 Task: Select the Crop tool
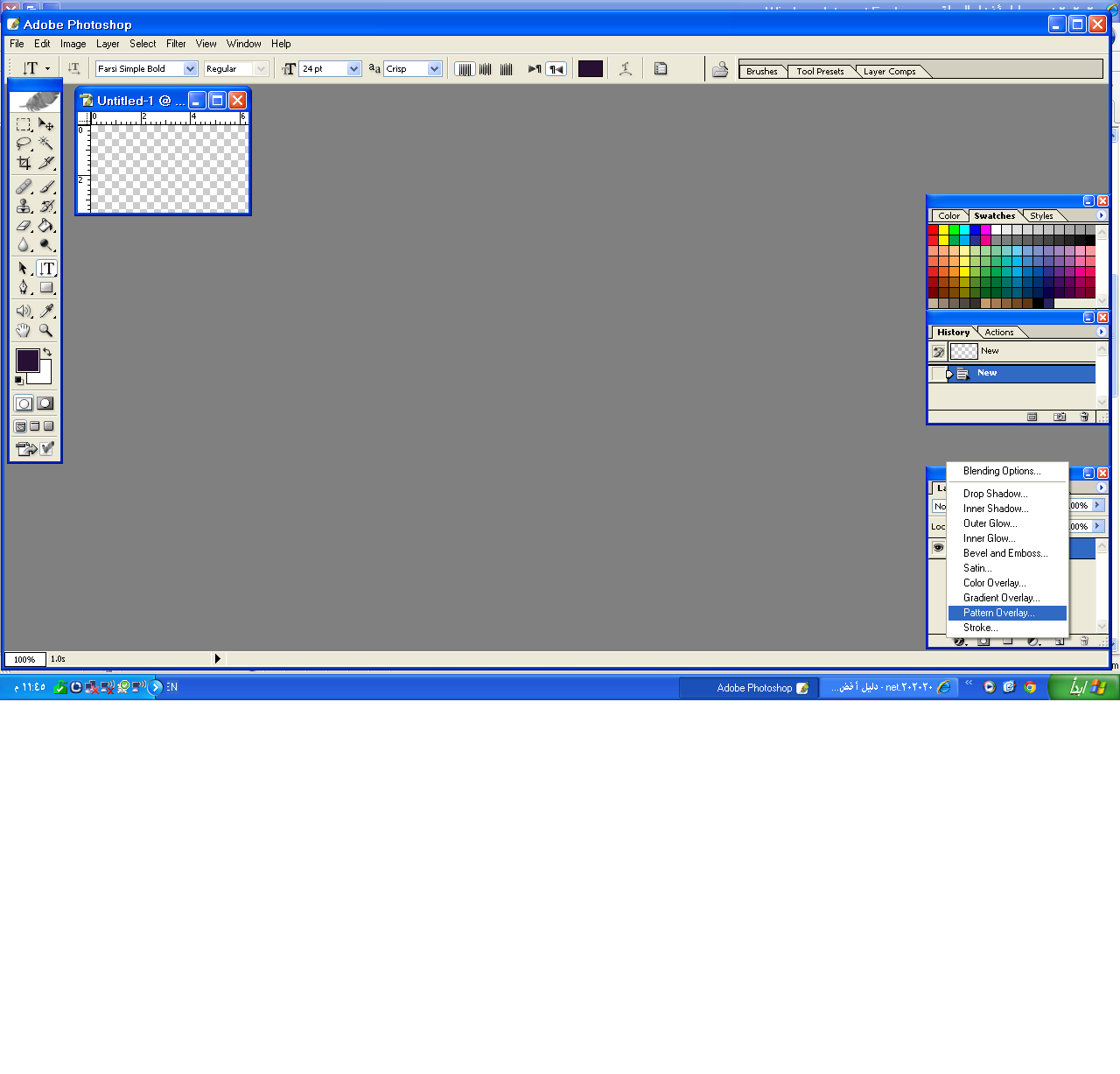tap(24, 163)
